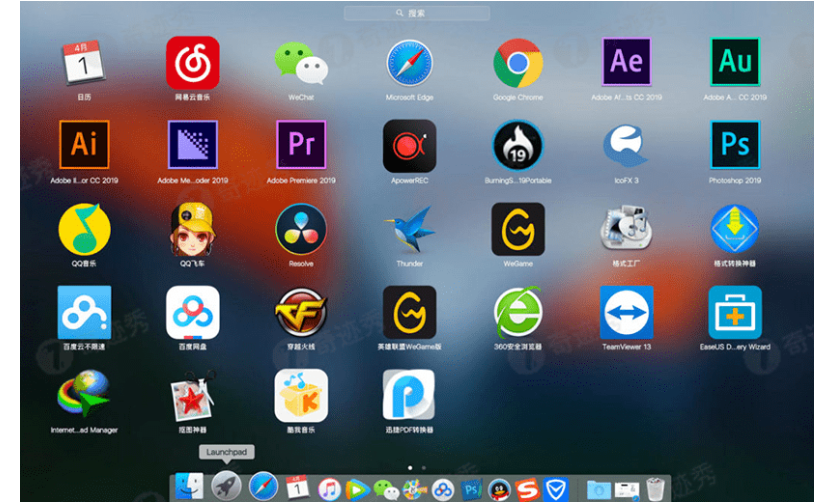Screen dimensions: 822x504
Task: Open the blue shield security app in Dock
Action: pos(556,490)
